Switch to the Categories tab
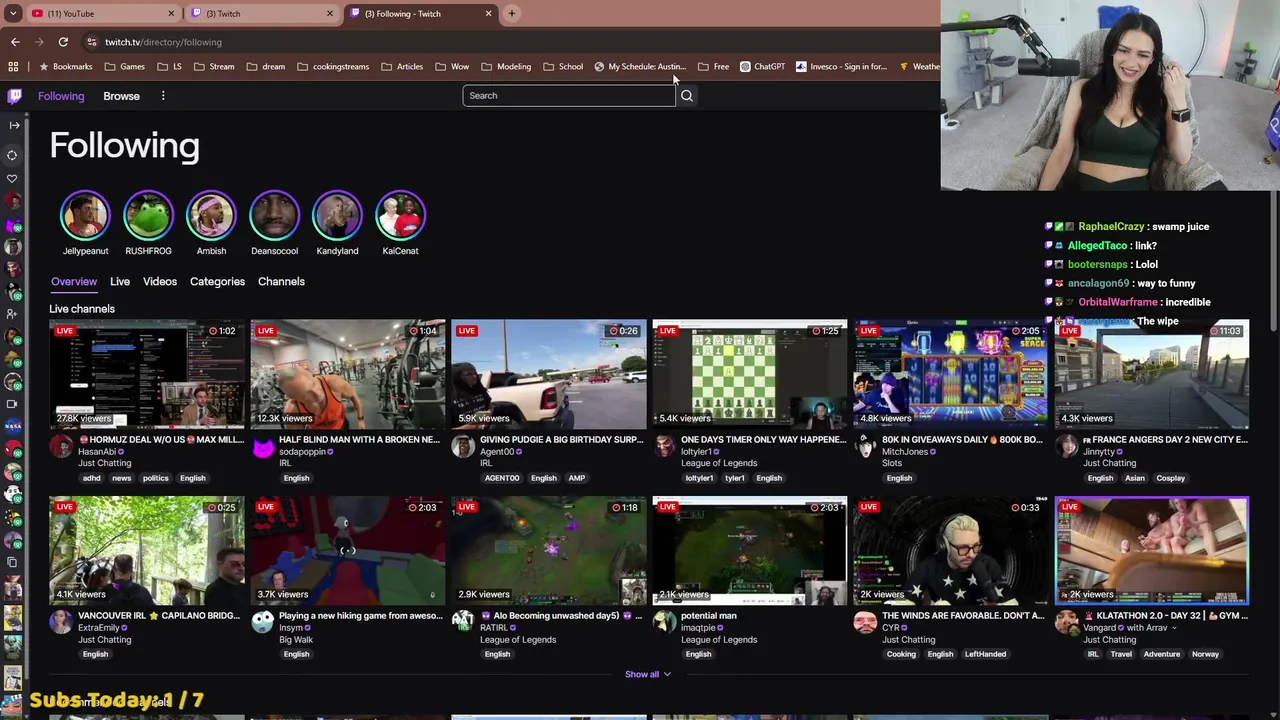Screen dimensions: 1280x720 217,282
